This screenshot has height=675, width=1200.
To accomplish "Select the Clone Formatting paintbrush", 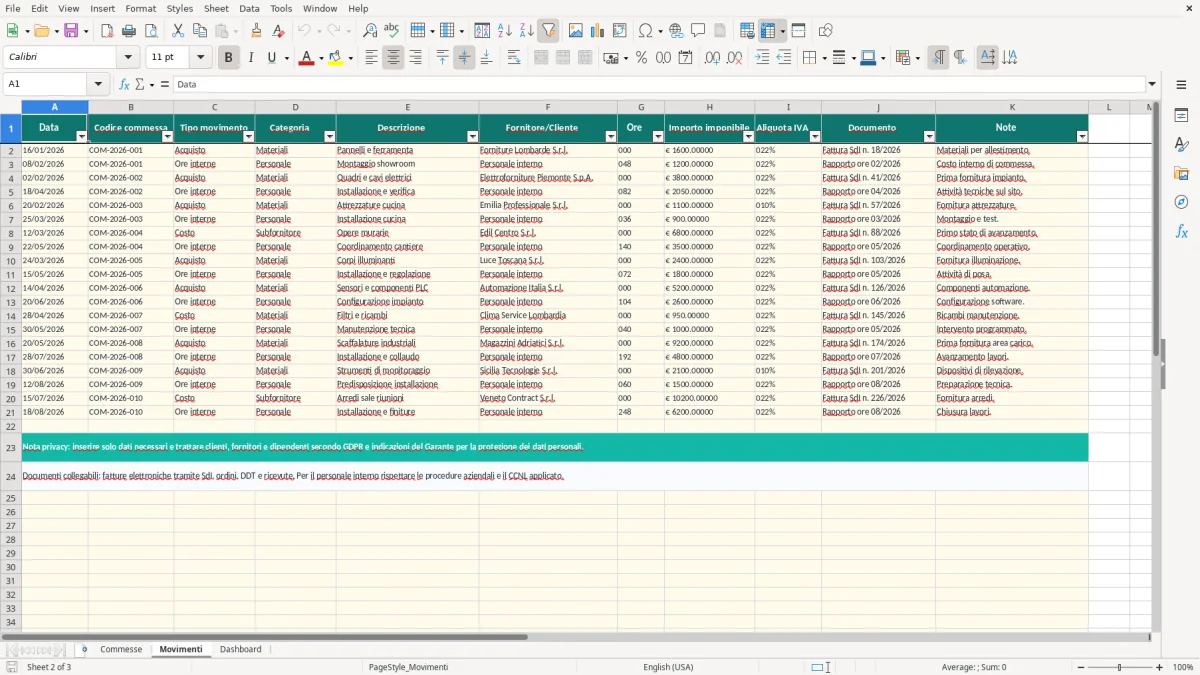I will click(256, 31).
